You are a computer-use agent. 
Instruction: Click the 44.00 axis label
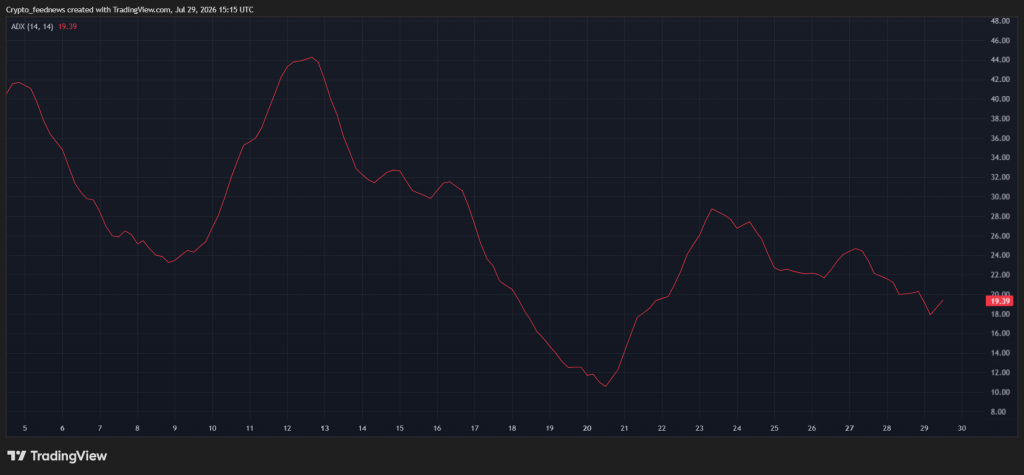coord(1001,60)
